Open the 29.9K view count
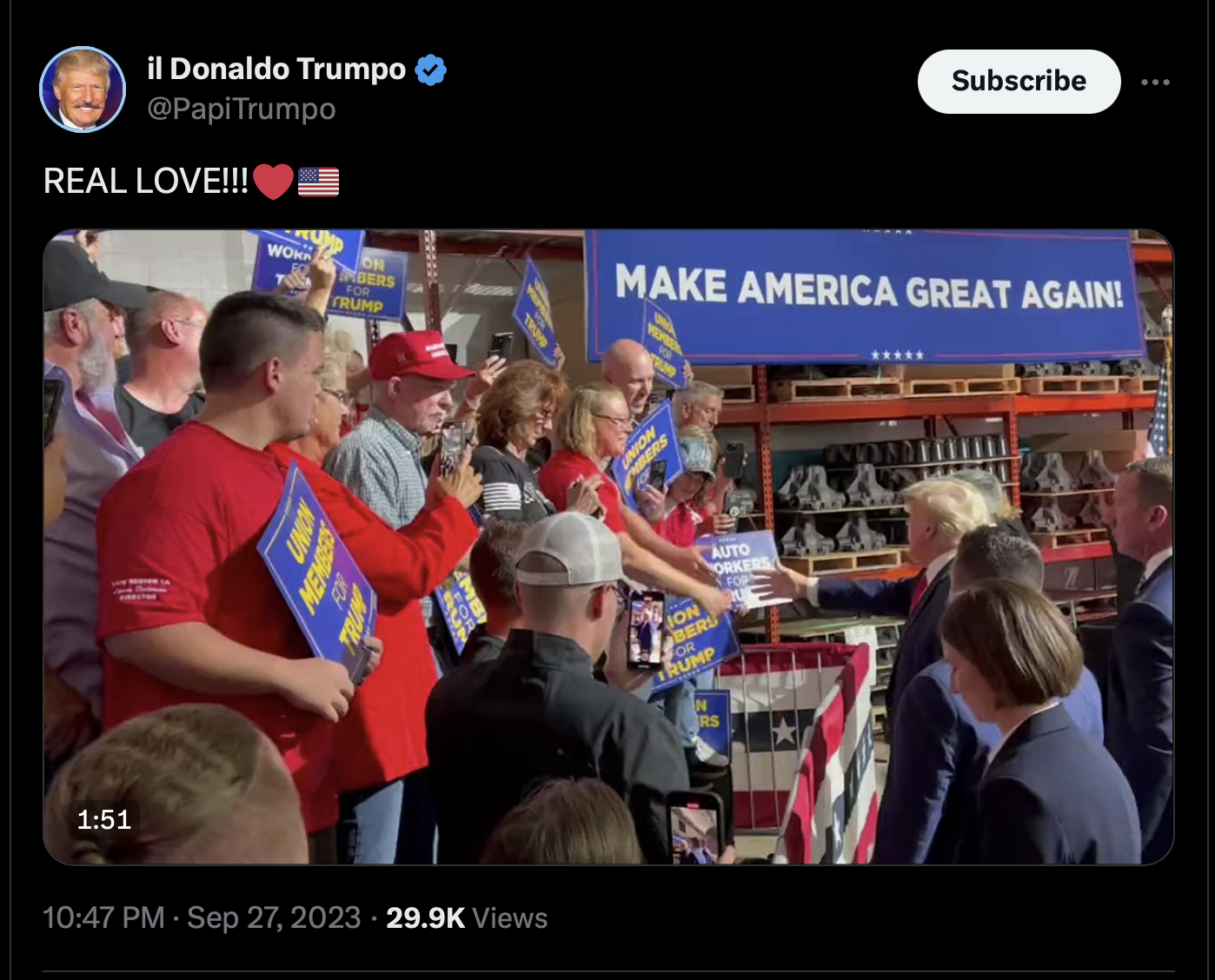 coord(426,917)
